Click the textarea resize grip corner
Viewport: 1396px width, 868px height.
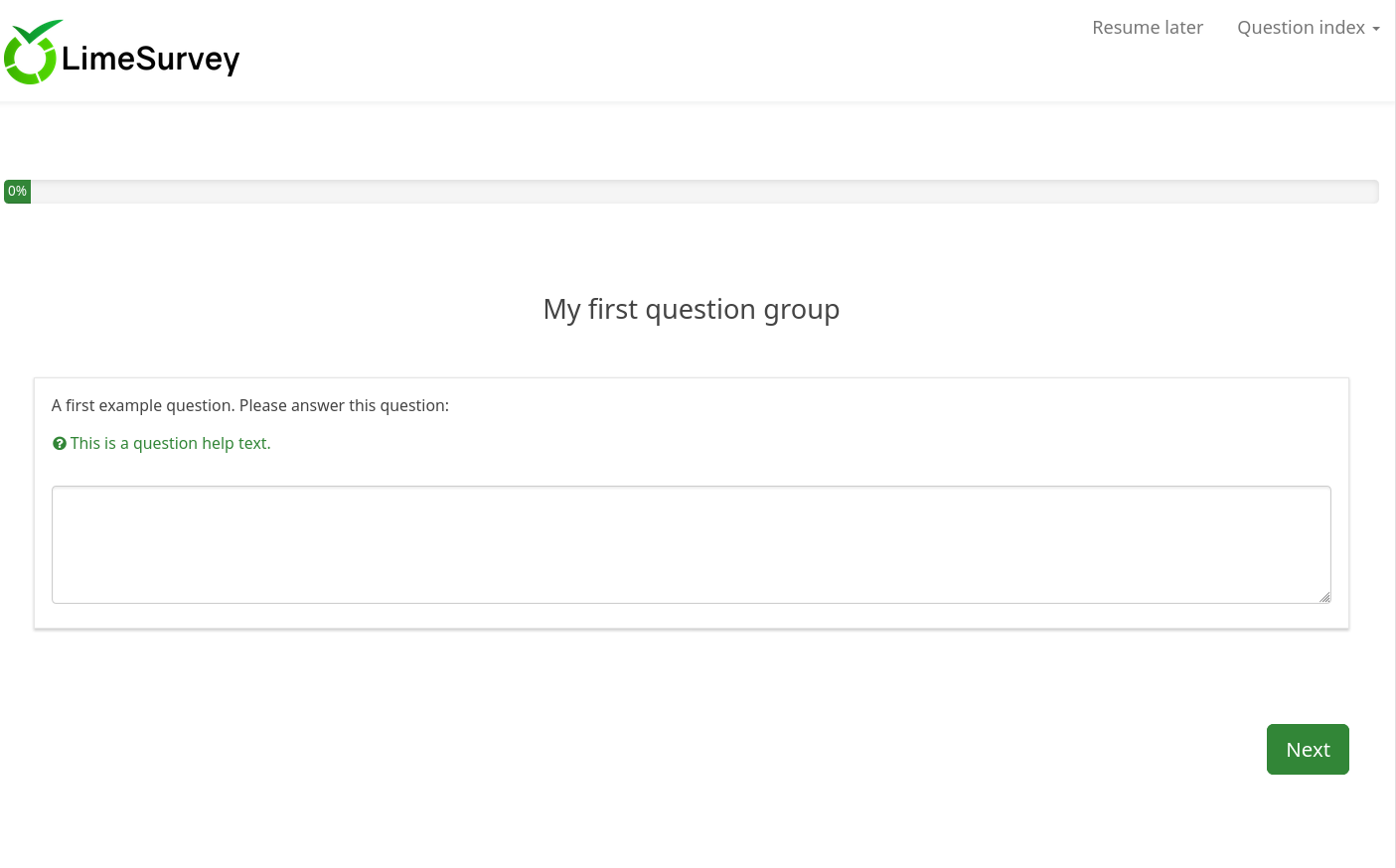click(x=1324, y=597)
